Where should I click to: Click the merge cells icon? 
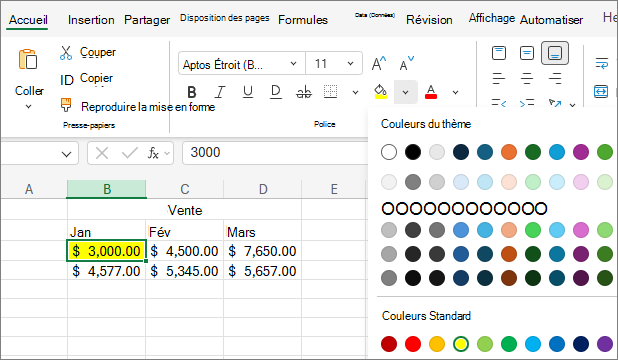coord(601,91)
